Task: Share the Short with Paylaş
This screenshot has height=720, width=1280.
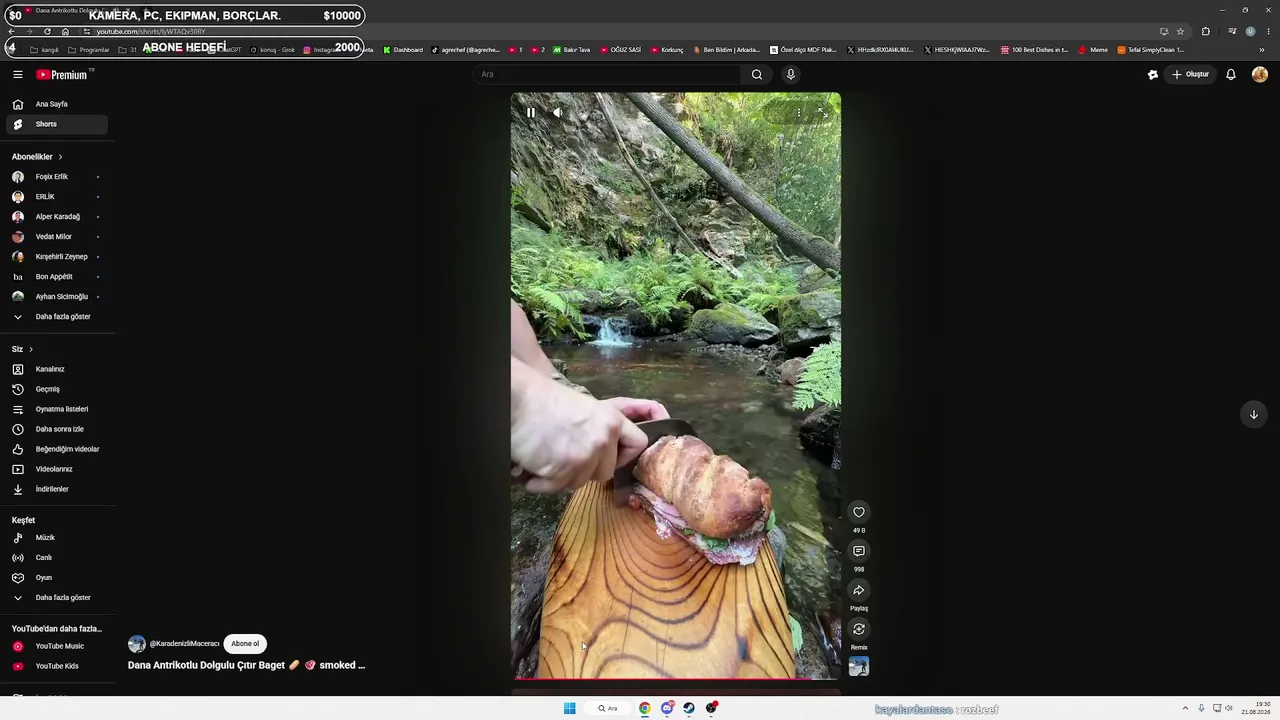Action: (x=858, y=590)
